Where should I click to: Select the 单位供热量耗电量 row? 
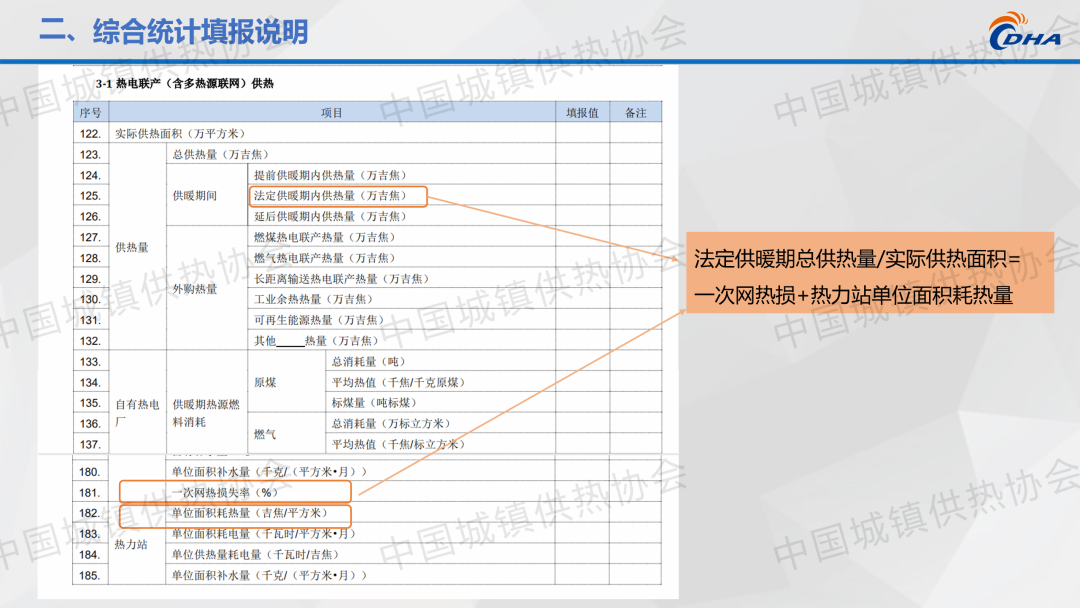[255, 554]
